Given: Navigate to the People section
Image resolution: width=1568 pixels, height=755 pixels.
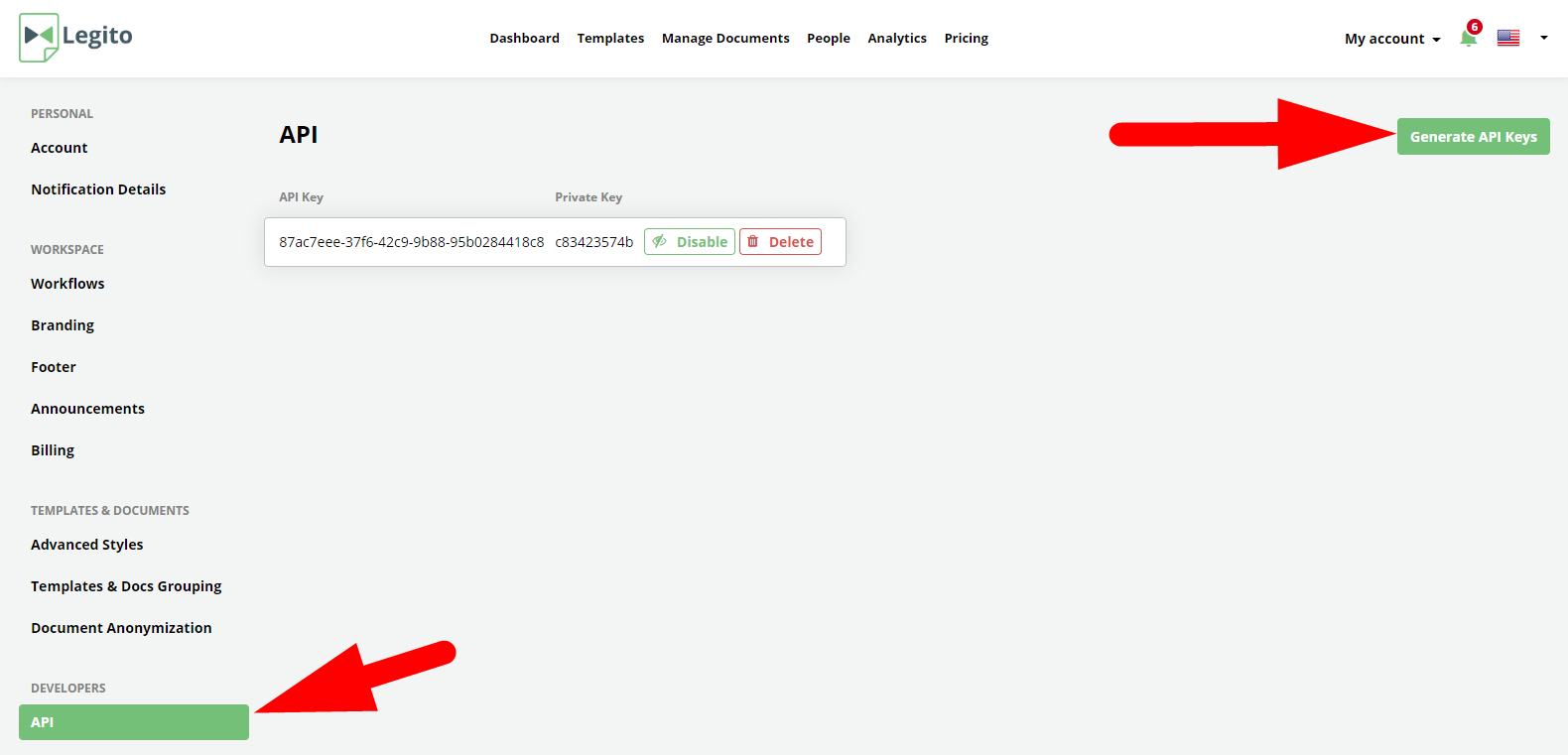Looking at the screenshot, I should pyautogui.click(x=828, y=39).
